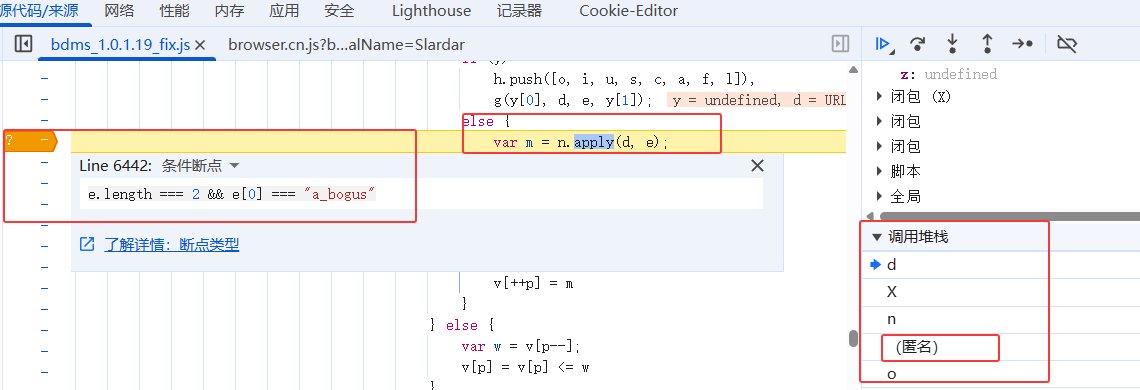Switch to the 应用 panel
Image resolution: width=1140 pixels, height=390 pixels.
click(x=284, y=11)
